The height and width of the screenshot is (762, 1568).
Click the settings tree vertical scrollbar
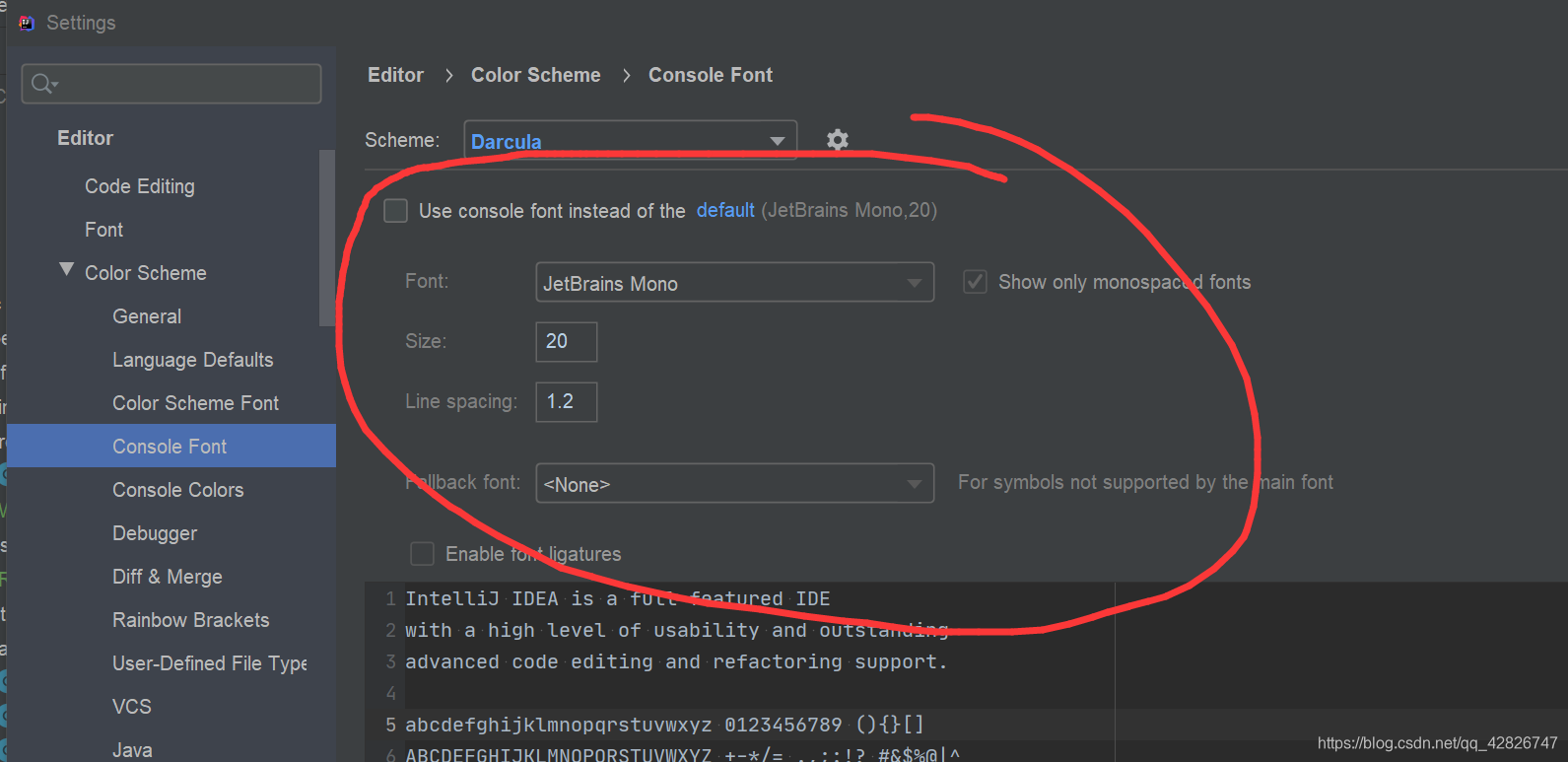[327, 238]
